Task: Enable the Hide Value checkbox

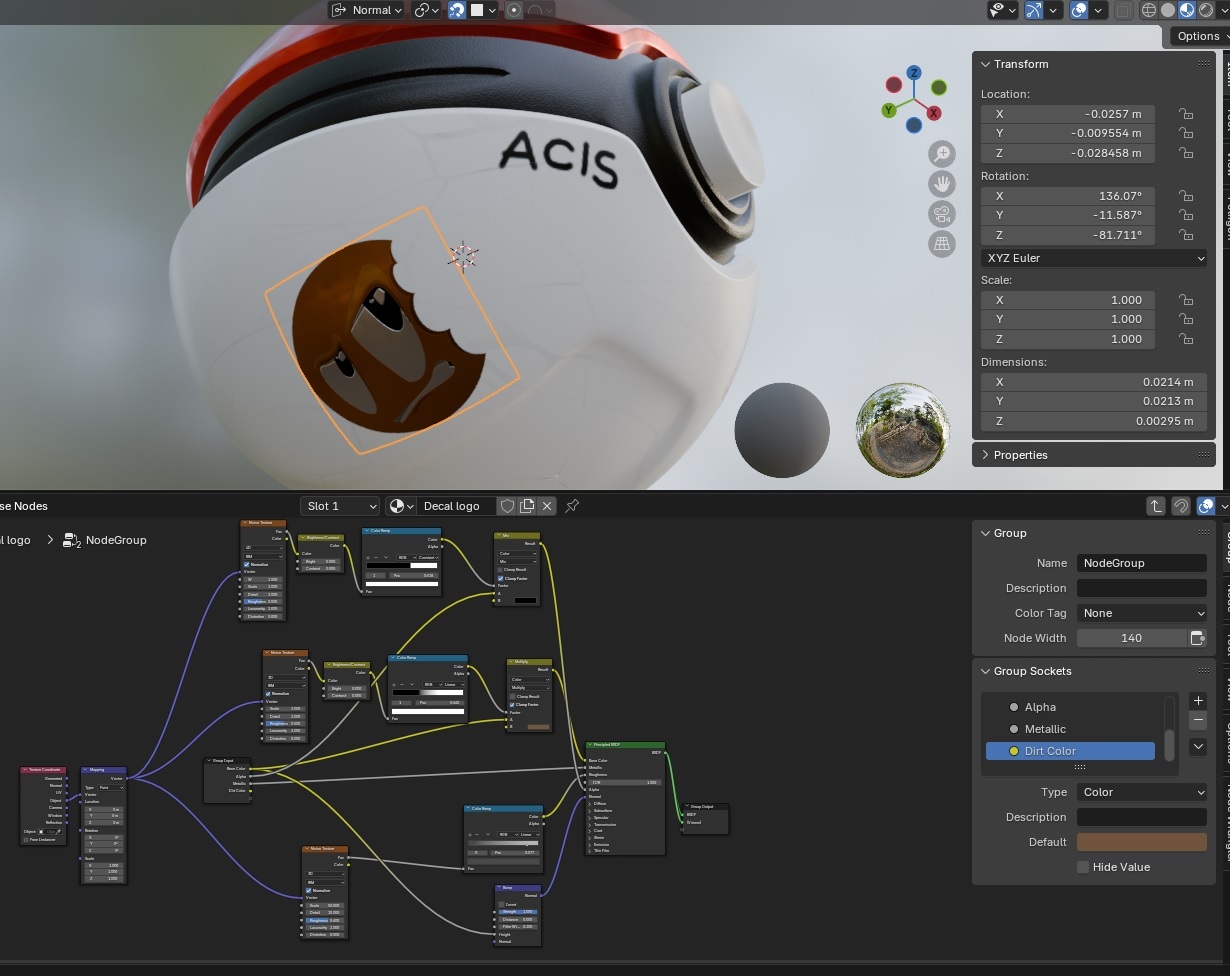Action: pyautogui.click(x=1083, y=867)
